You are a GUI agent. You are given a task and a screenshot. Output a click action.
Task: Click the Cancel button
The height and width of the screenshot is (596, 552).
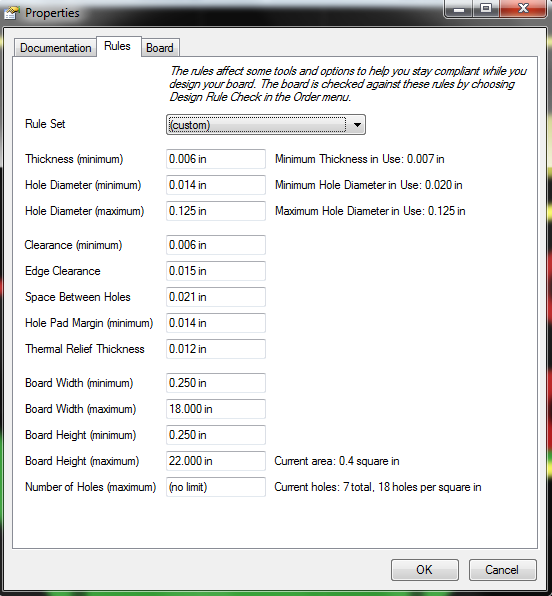click(x=502, y=569)
